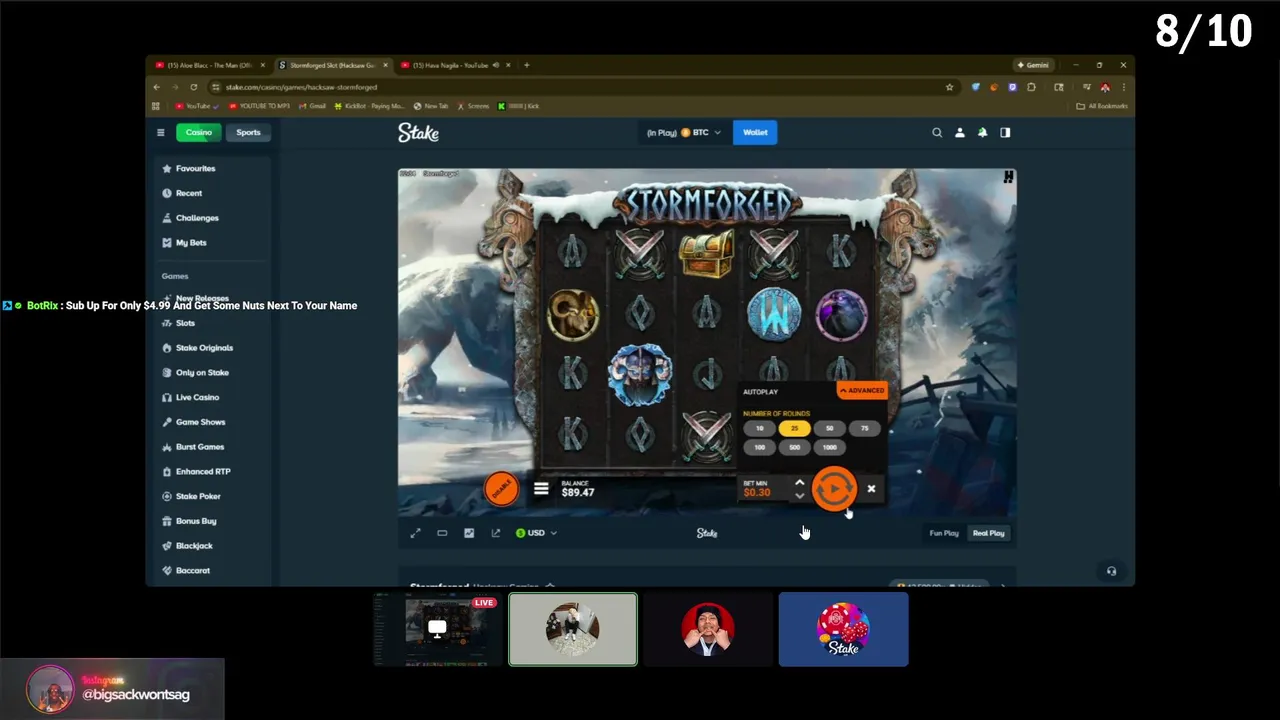The height and width of the screenshot is (720, 1280).
Task: Select 1000 autoplay rounds
Action: pos(829,447)
